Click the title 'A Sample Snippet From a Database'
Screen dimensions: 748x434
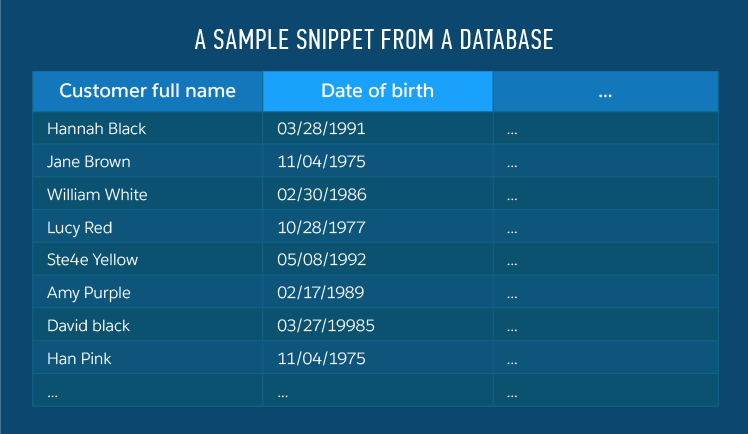coord(374,41)
